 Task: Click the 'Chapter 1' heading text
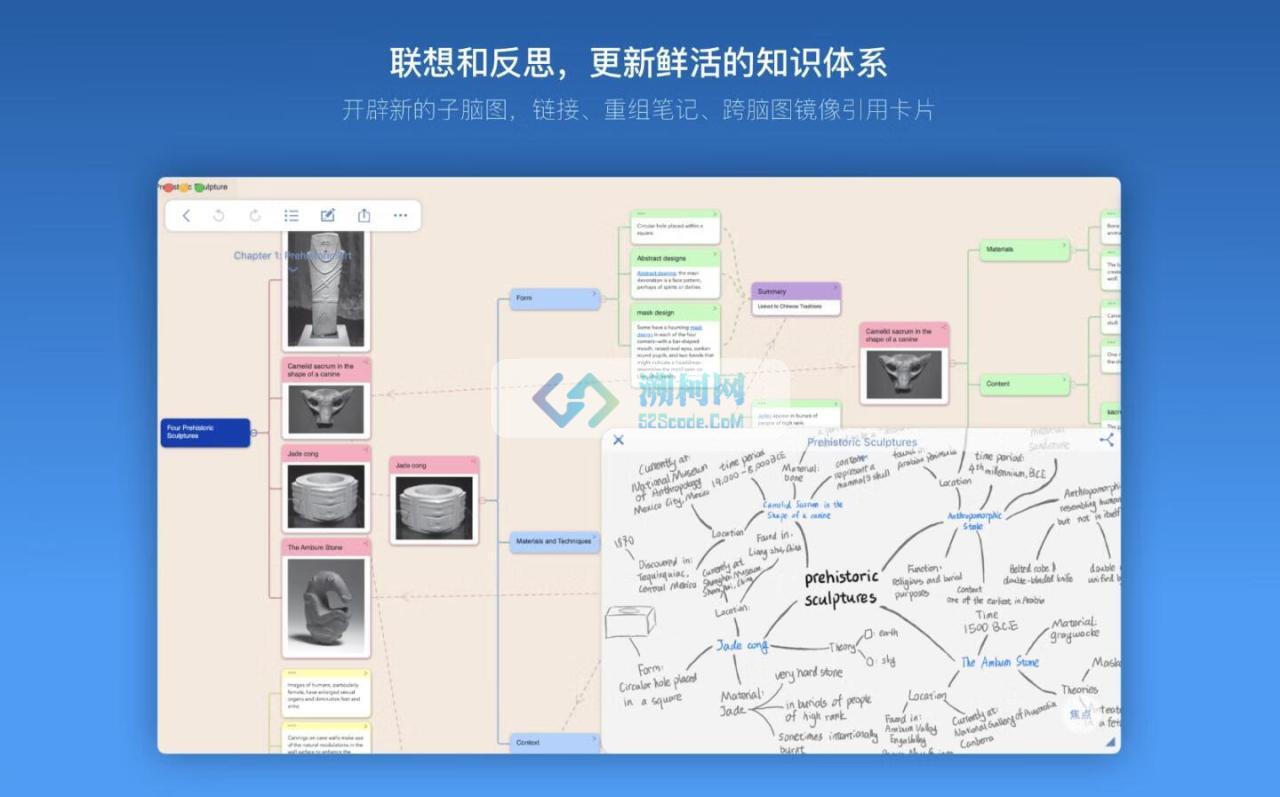293,256
